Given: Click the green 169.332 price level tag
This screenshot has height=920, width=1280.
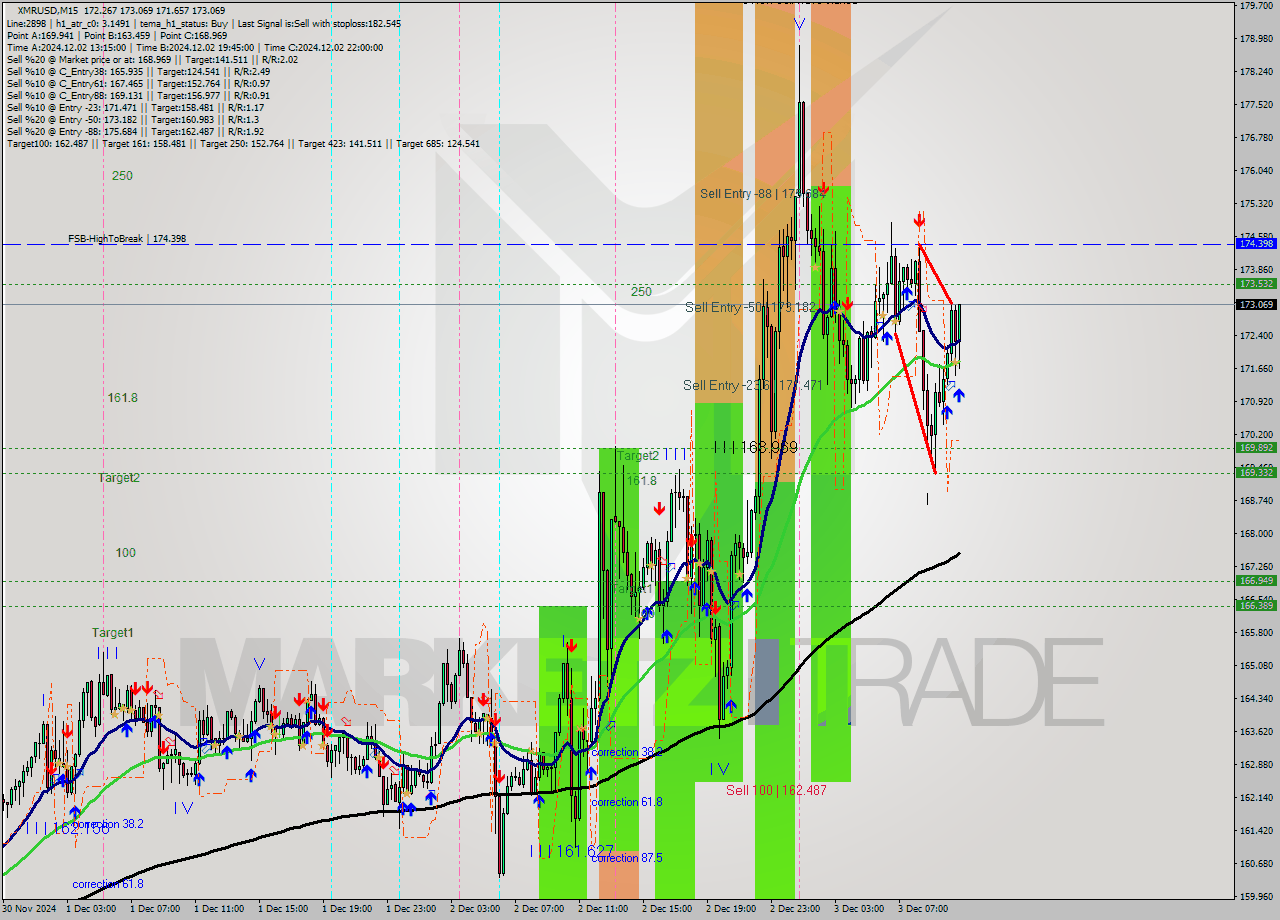Looking at the screenshot, I should [x=1256, y=473].
